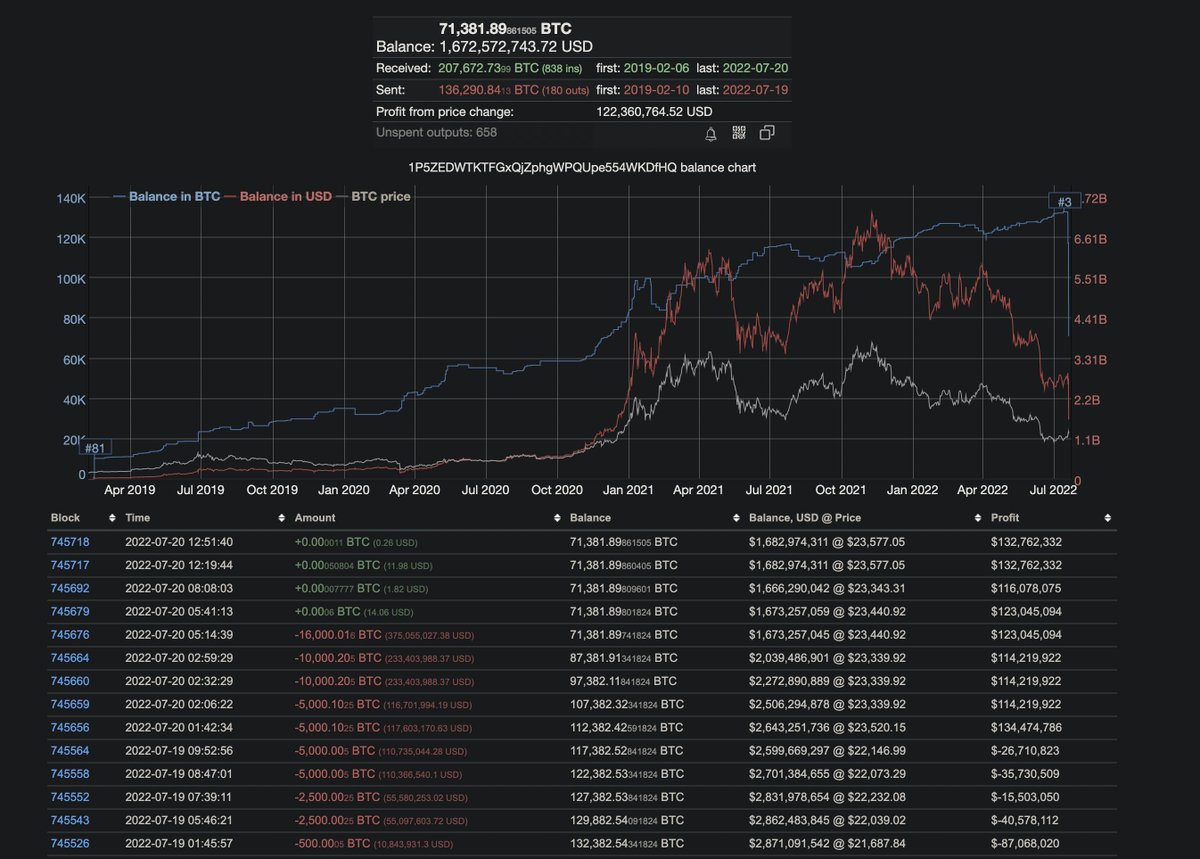
Task: Sort by Balance, USD @ Price arrows
Action: 977,518
